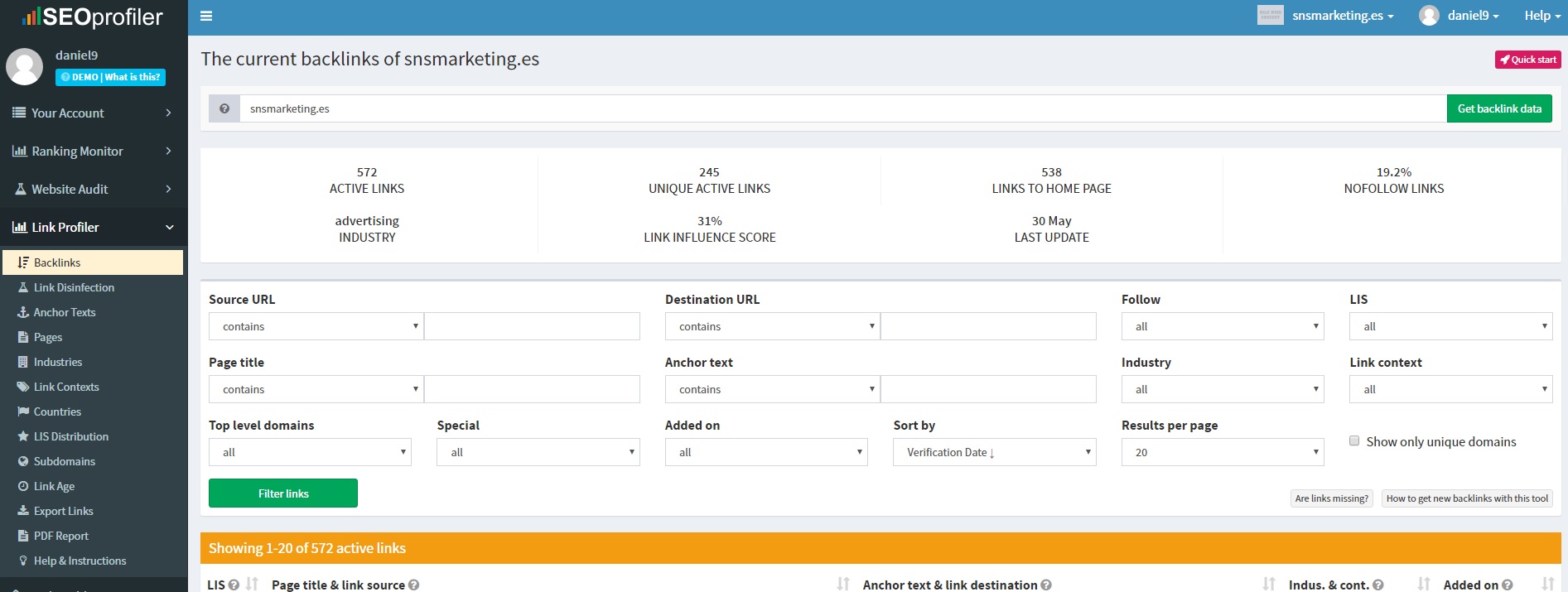The height and width of the screenshot is (592, 1568).
Task: Sort by Anchor text & link destination arrows
Action: coord(1269,585)
